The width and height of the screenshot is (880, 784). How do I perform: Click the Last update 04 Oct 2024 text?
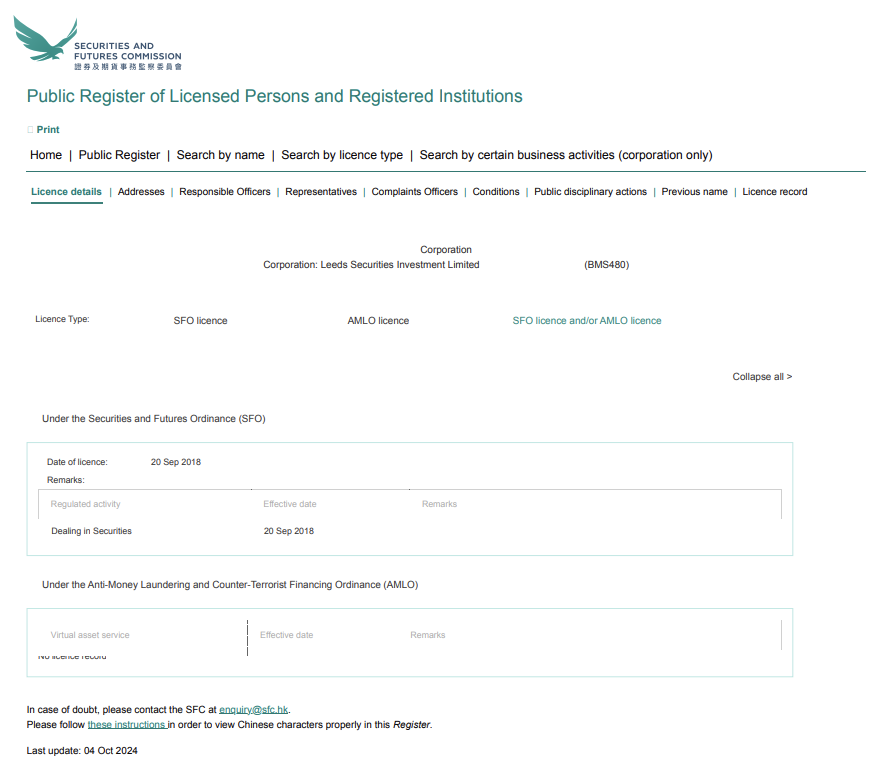tap(82, 751)
